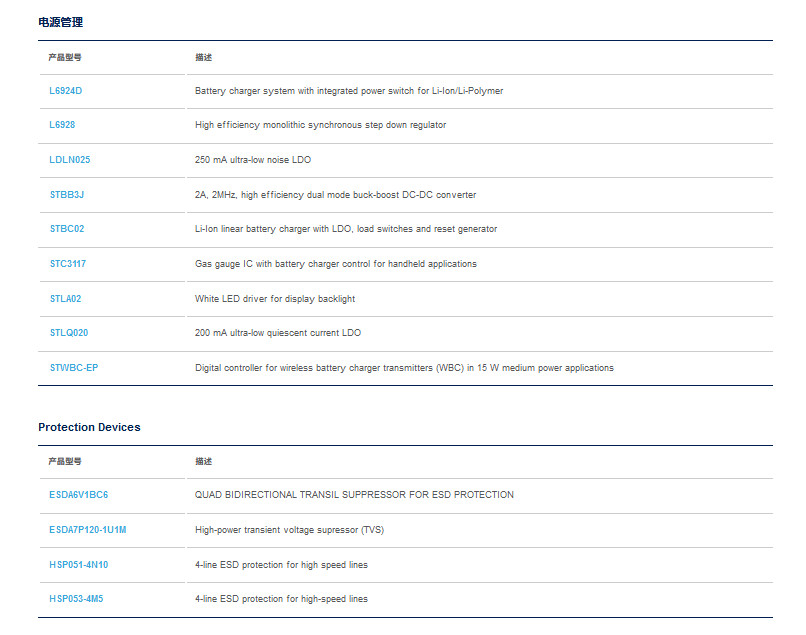The height and width of the screenshot is (635, 806).
Task: Open the STLQ020 LDO link
Action: [x=69, y=333]
